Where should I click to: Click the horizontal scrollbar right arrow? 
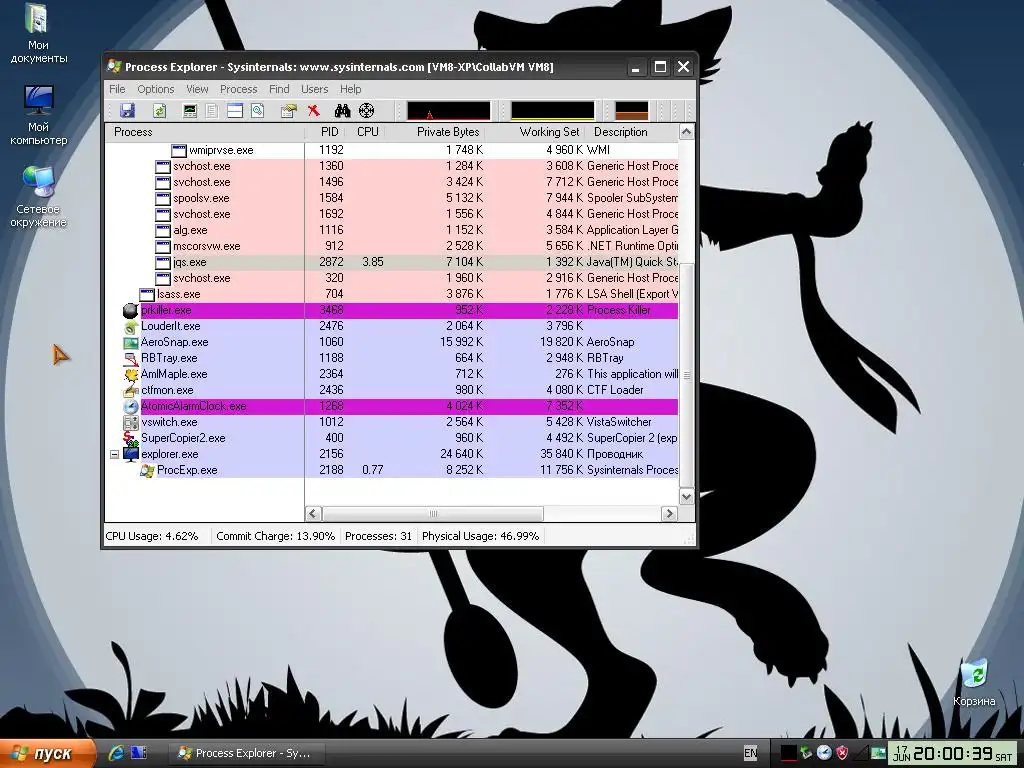pyautogui.click(x=669, y=514)
